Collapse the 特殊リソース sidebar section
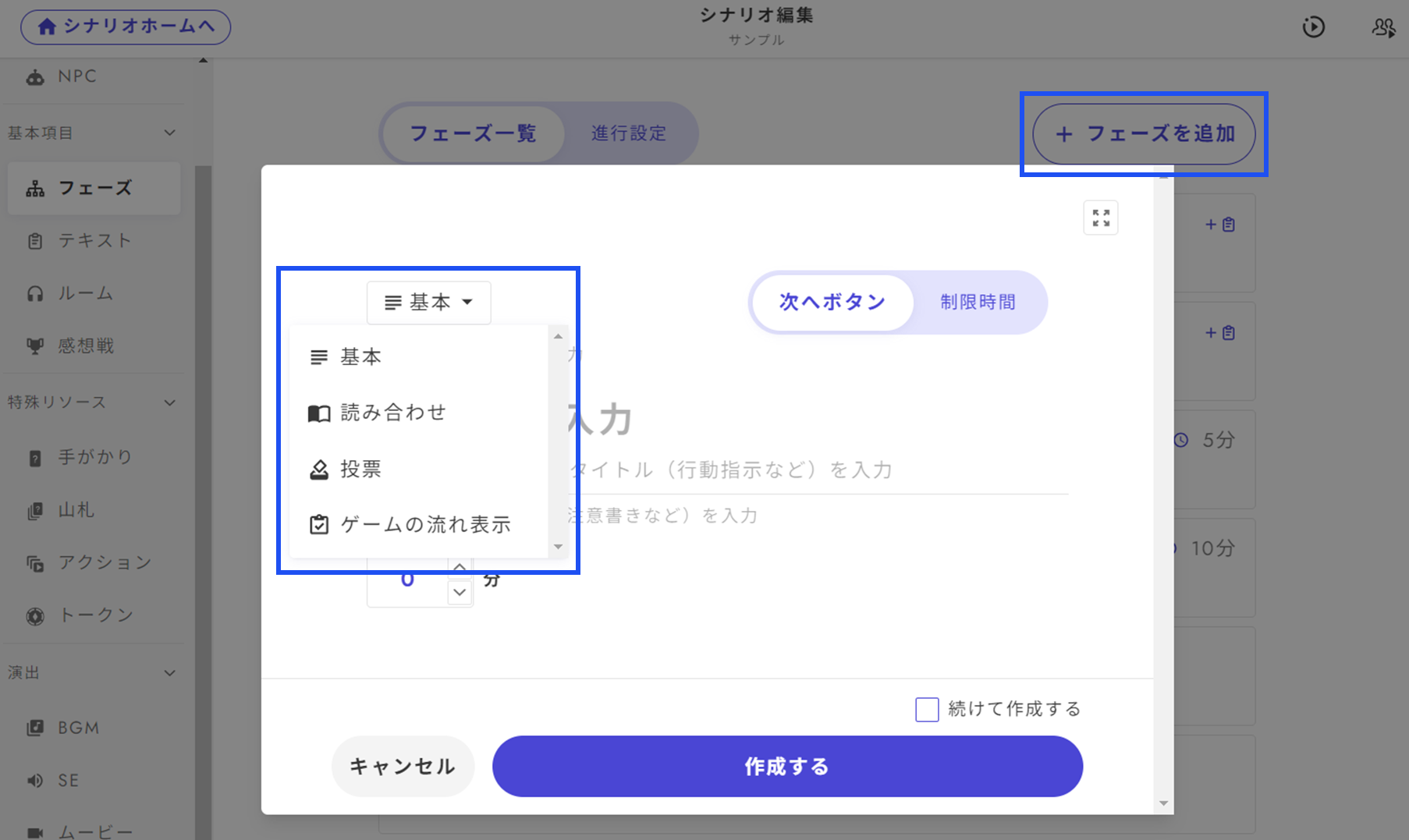The image size is (1409, 840). coord(169,403)
